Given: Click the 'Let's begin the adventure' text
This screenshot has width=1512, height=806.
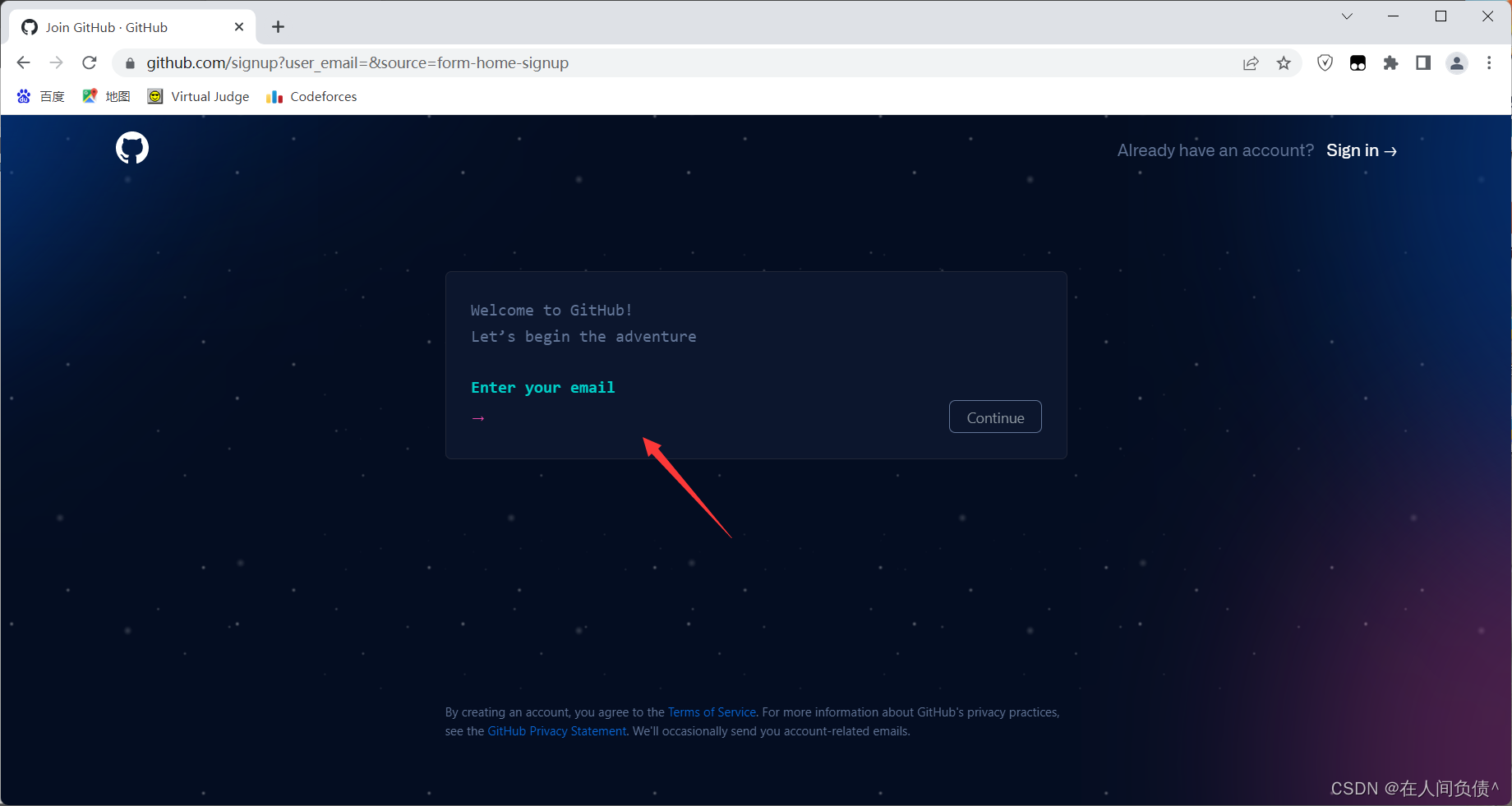Looking at the screenshot, I should (583, 337).
